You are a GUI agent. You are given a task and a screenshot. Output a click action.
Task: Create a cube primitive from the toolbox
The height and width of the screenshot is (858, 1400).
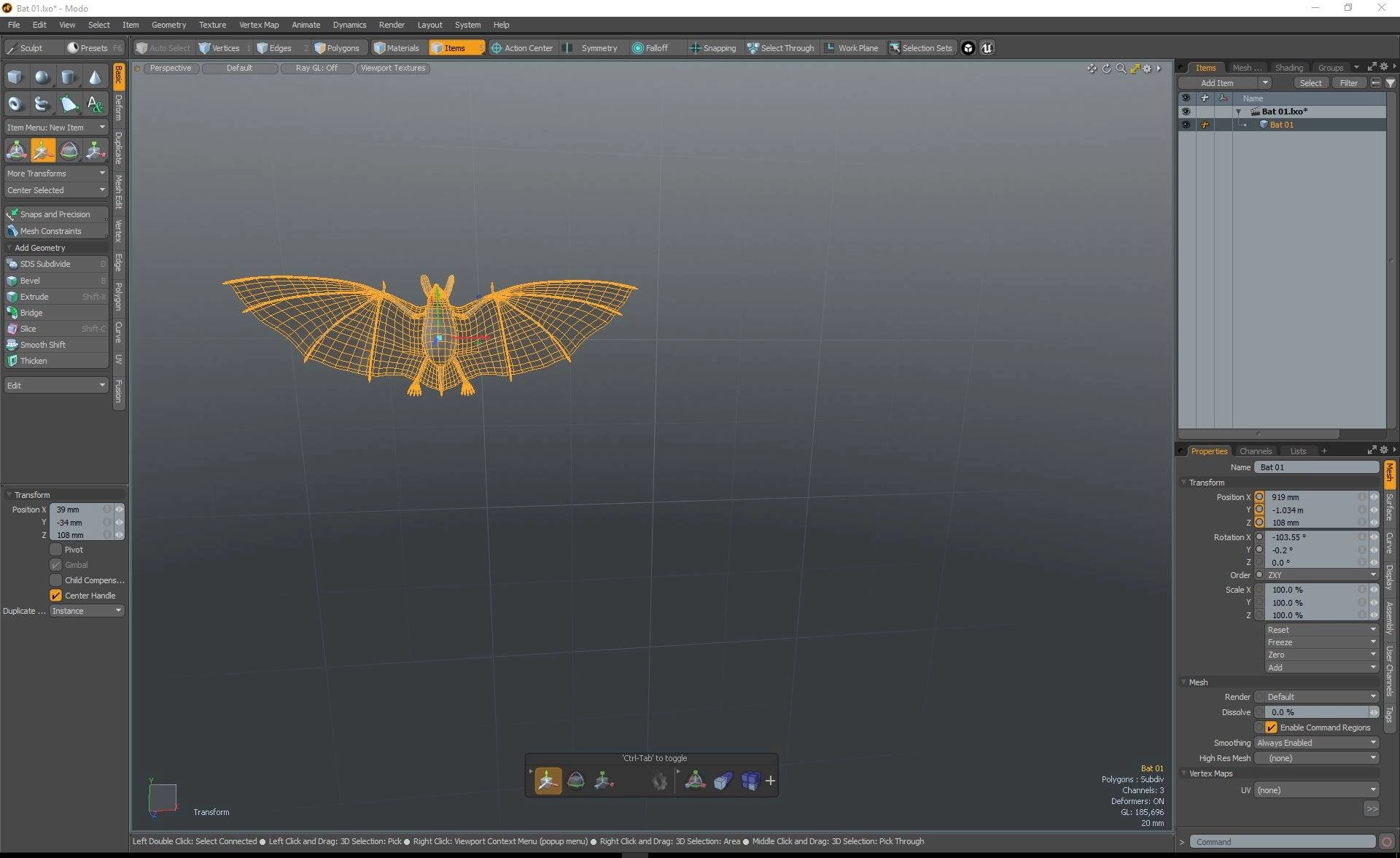point(15,77)
